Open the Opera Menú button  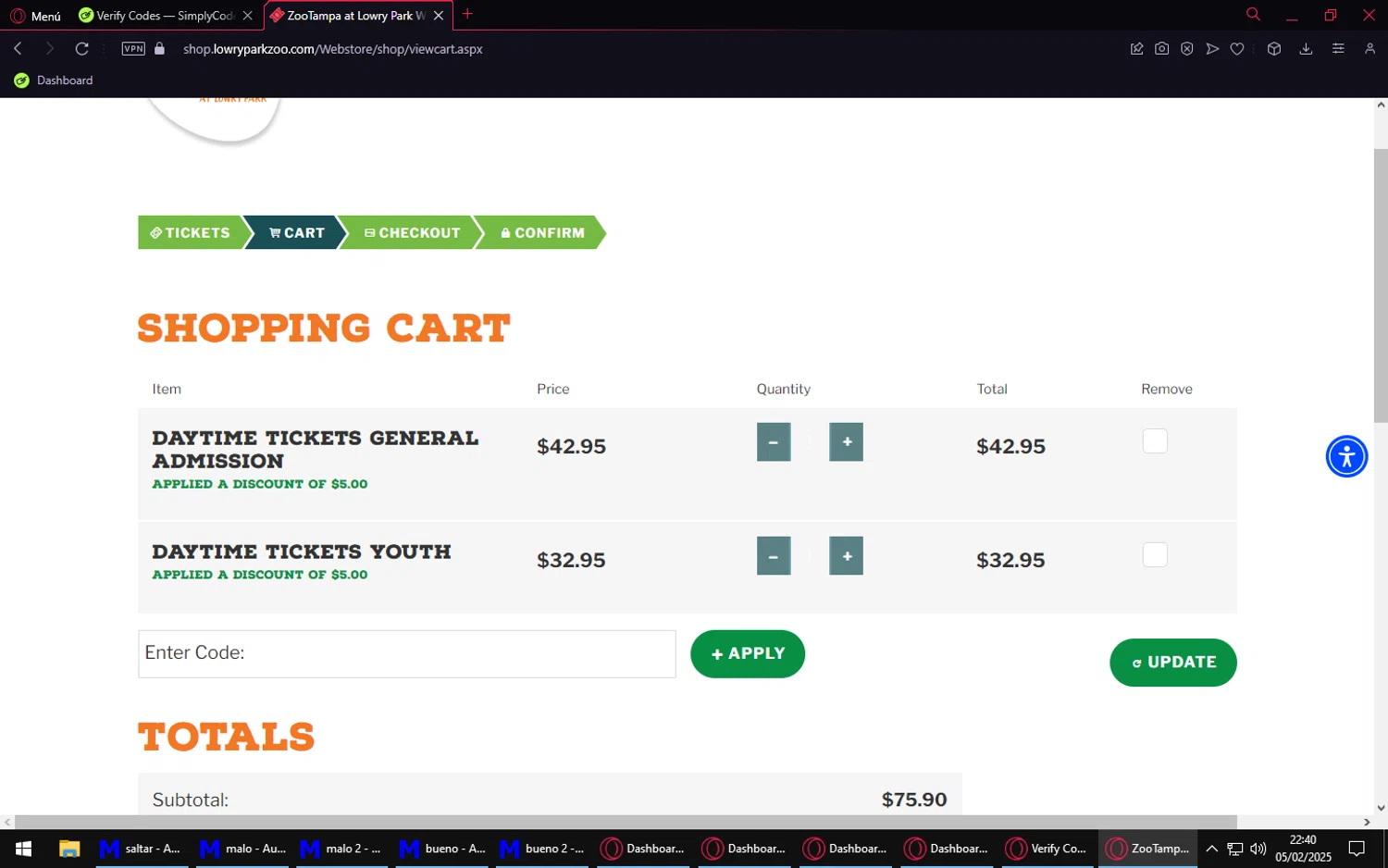click(x=35, y=16)
